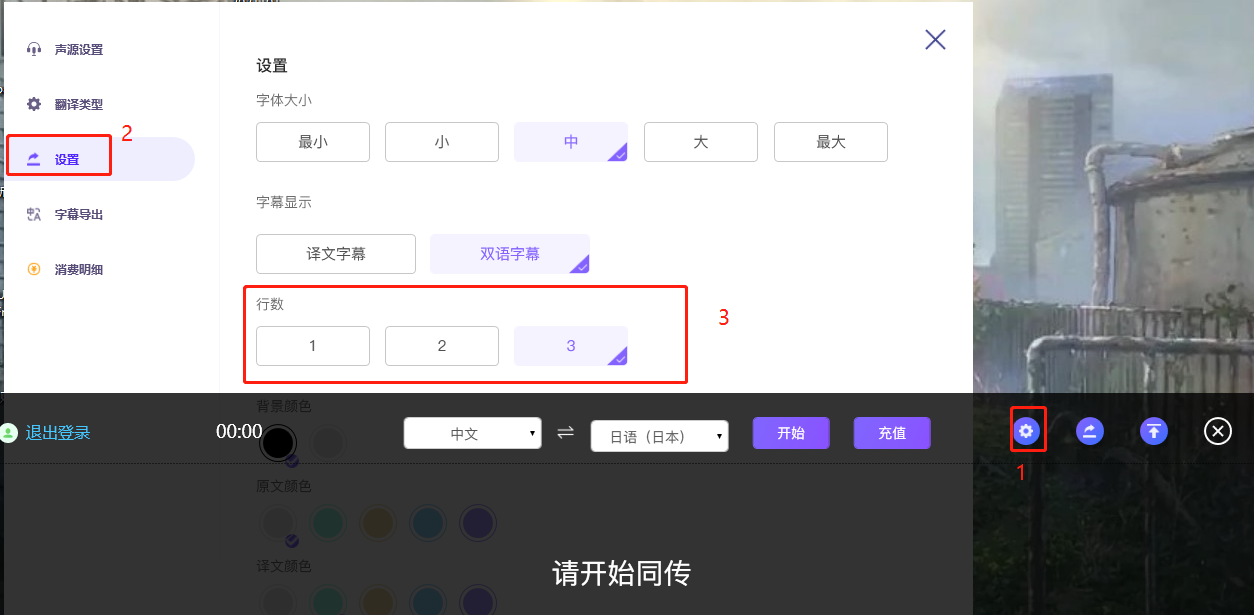Open the 中文 source language dropdown

tap(472, 434)
